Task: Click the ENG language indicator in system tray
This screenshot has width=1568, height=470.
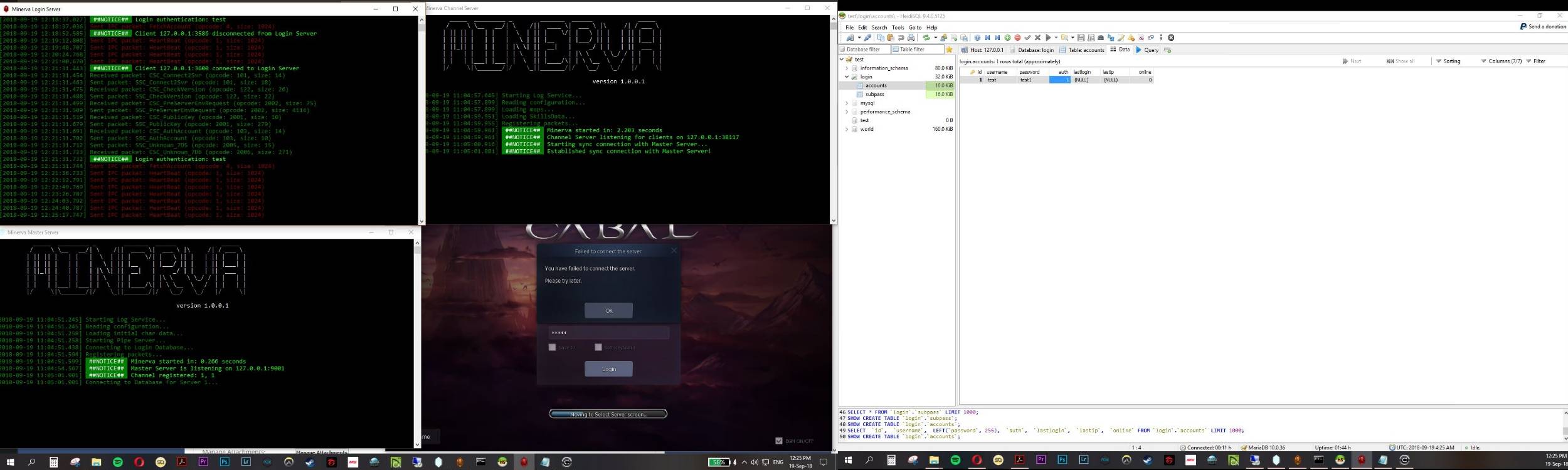Action: coord(778,462)
